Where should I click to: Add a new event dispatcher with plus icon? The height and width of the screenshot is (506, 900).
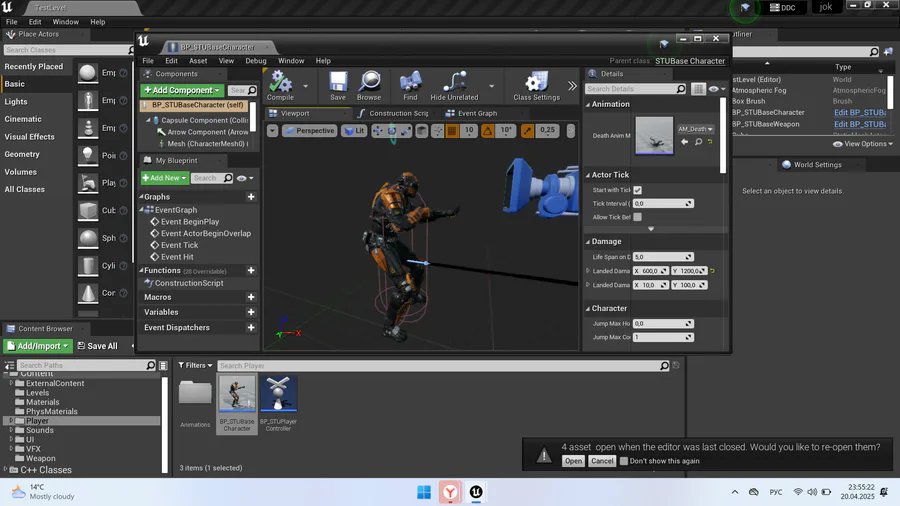coord(251,328)
